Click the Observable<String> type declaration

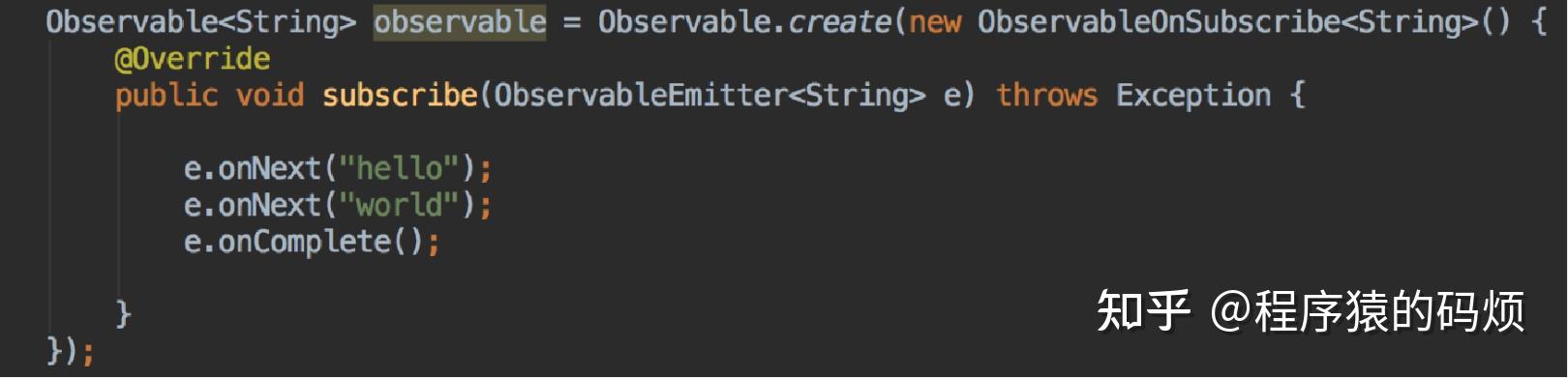point(200,21)
